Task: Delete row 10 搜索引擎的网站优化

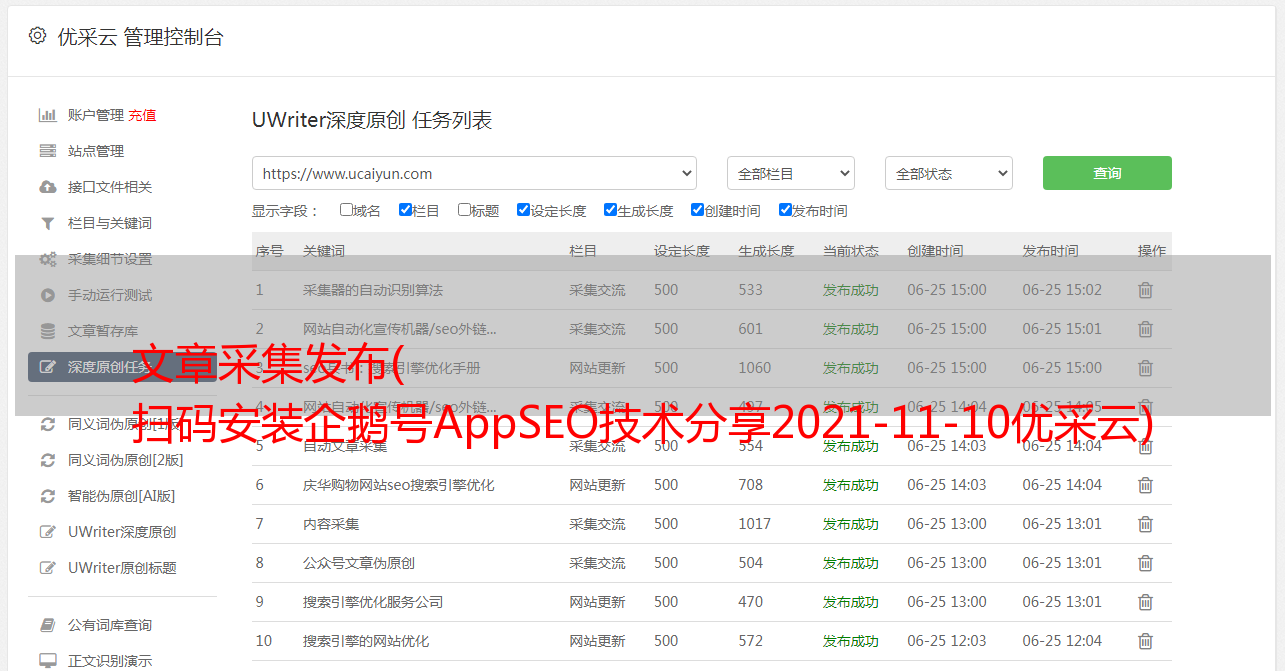Action: tap(1145, 641)
